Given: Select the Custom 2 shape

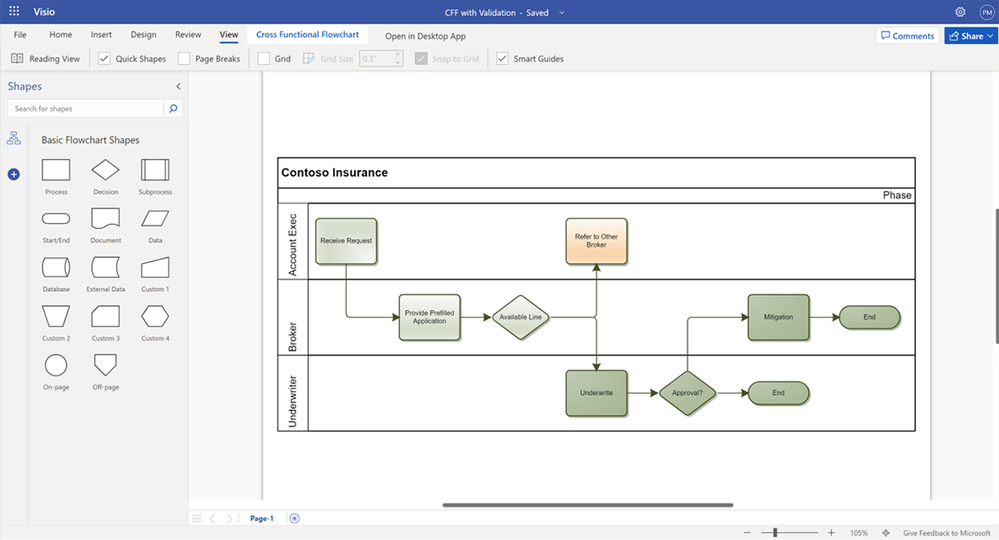Looking at the screenshot, I should click(x=56, y=316).
